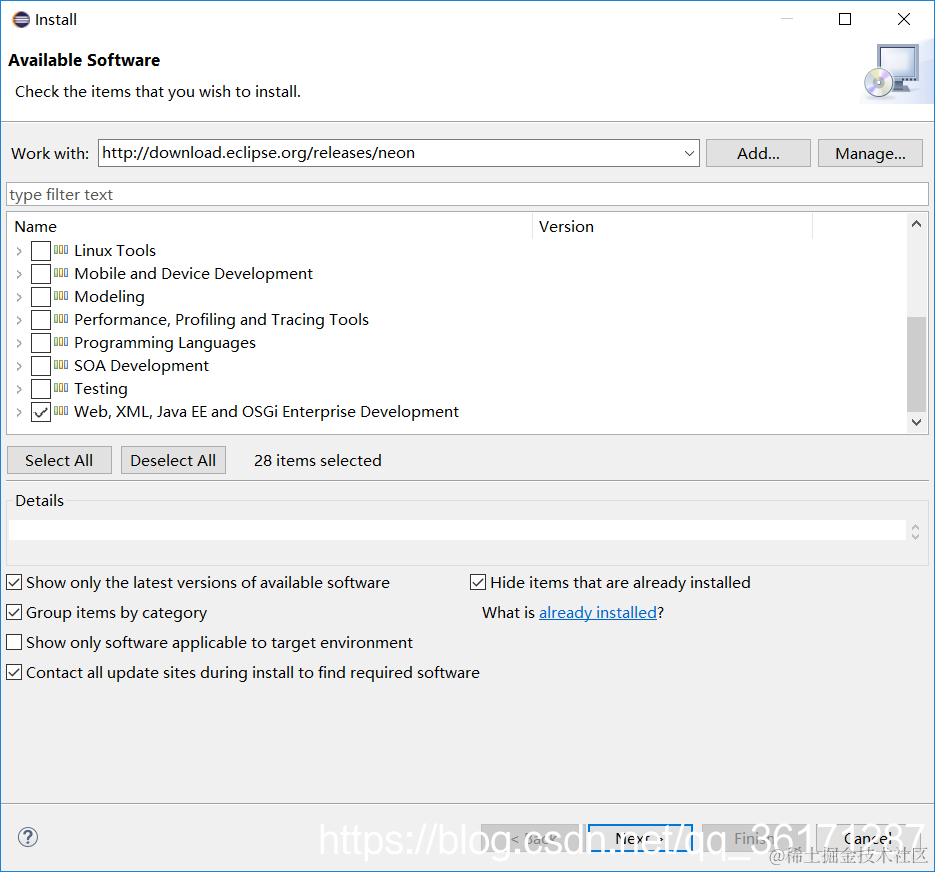Image resolution: width=935 pixels, height=872 pixels.
Task: Click the list scroll down arrow
Action: click(x=917, y=422)
